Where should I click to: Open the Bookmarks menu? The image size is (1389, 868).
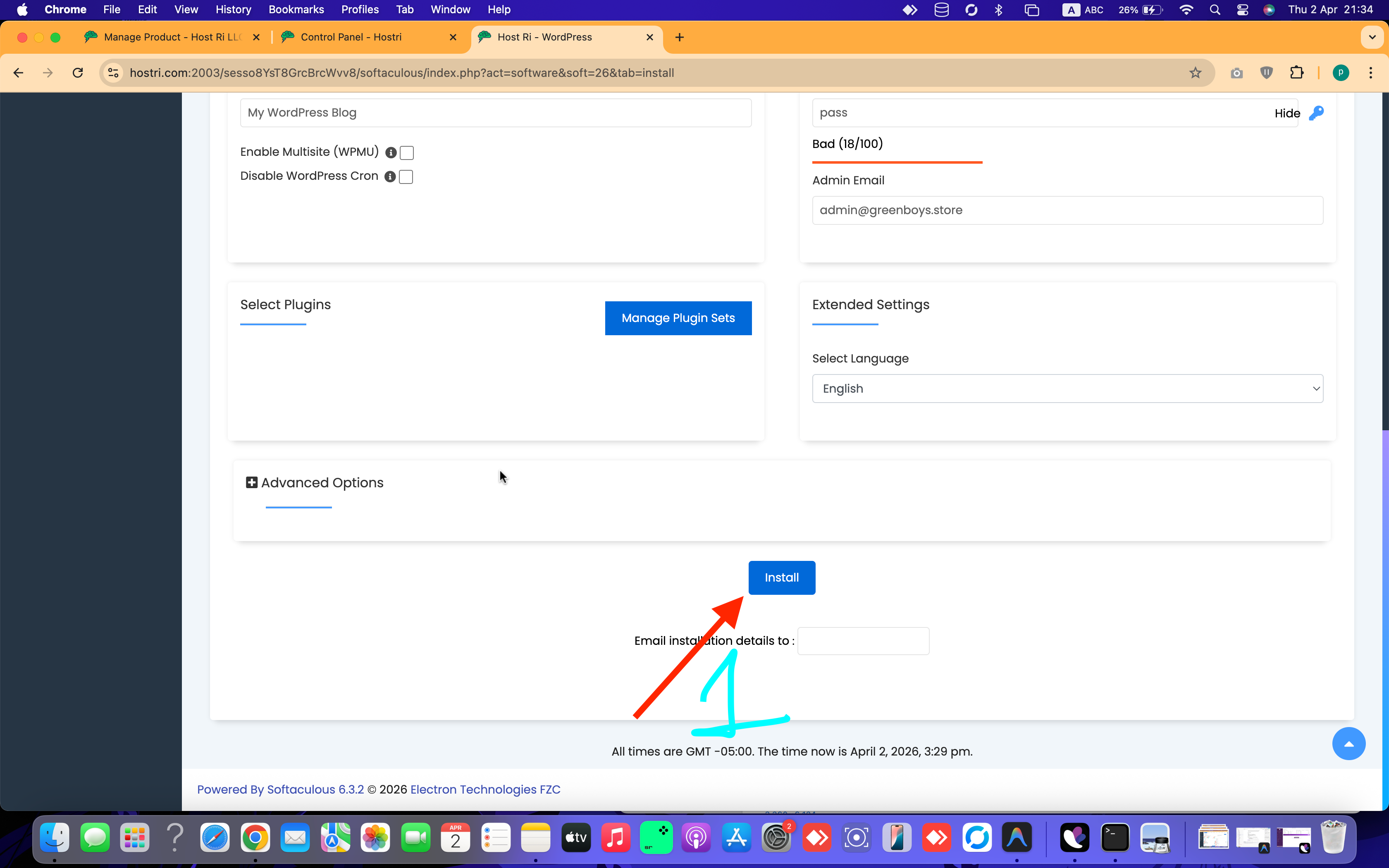[x=296, y=9]
